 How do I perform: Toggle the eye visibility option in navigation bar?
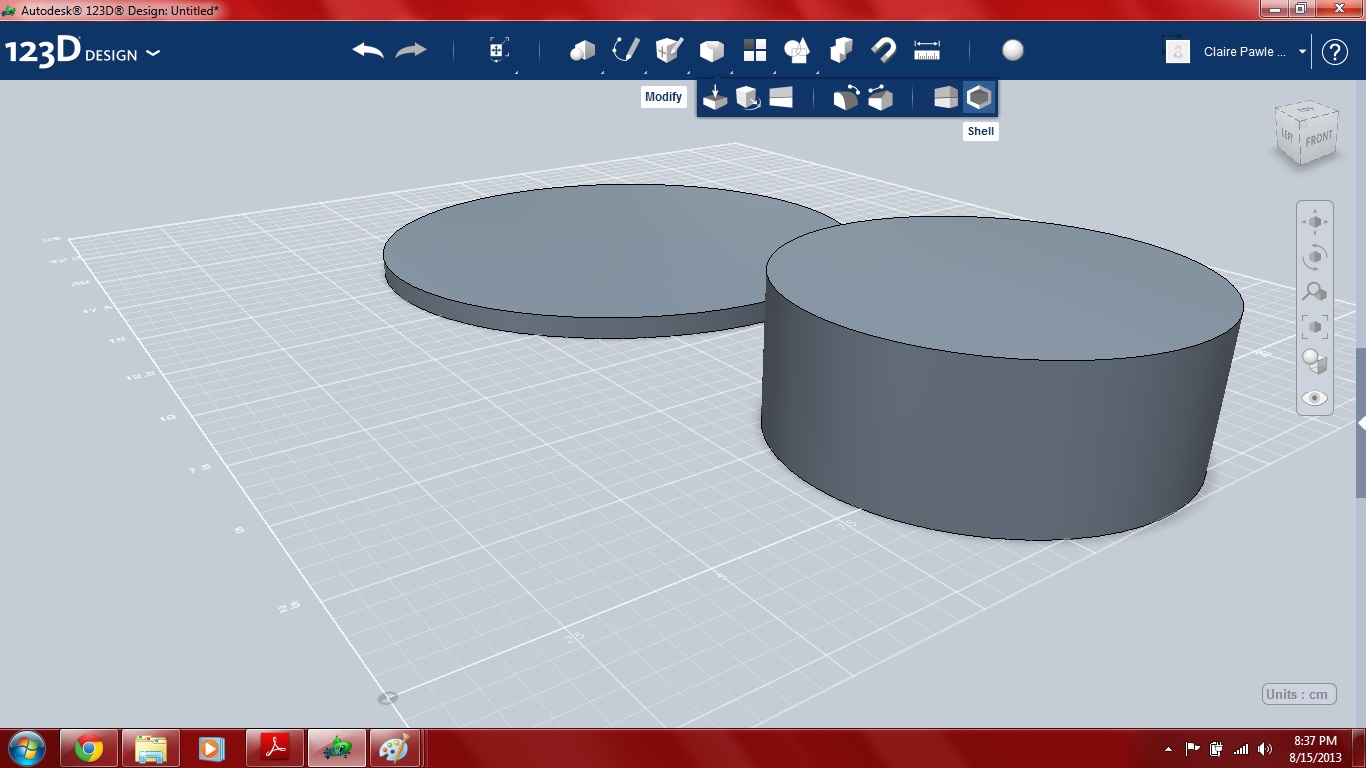pos(1314,398)
